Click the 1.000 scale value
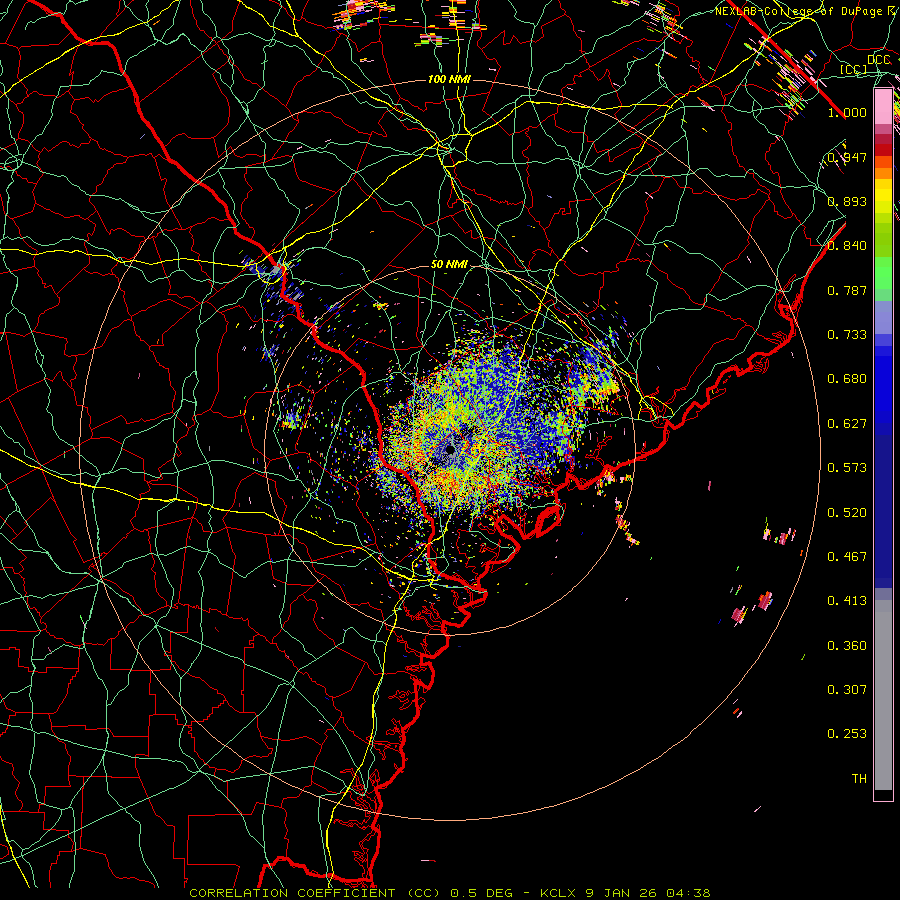 [x=847, y=112]
